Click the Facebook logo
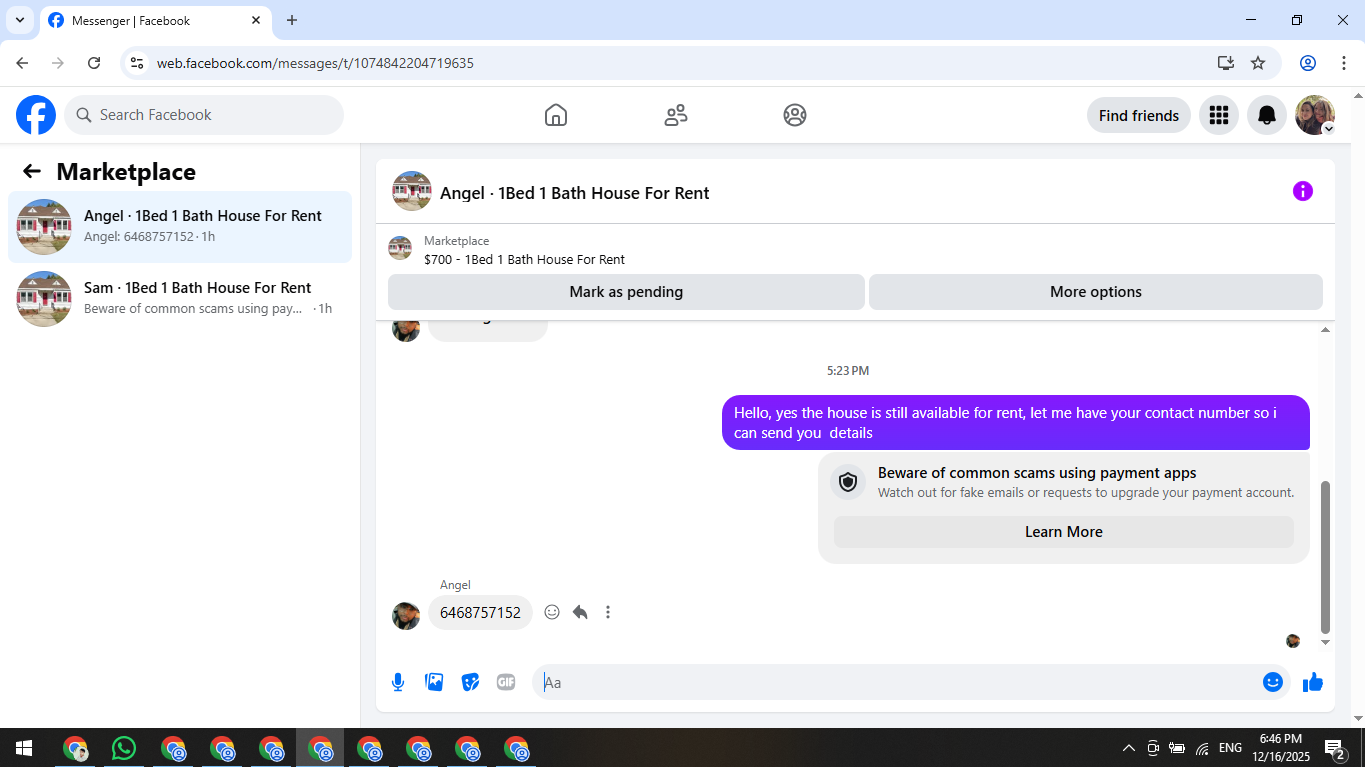The height and width of the screenshot is (767, 1365). click(x=36, y=115)
